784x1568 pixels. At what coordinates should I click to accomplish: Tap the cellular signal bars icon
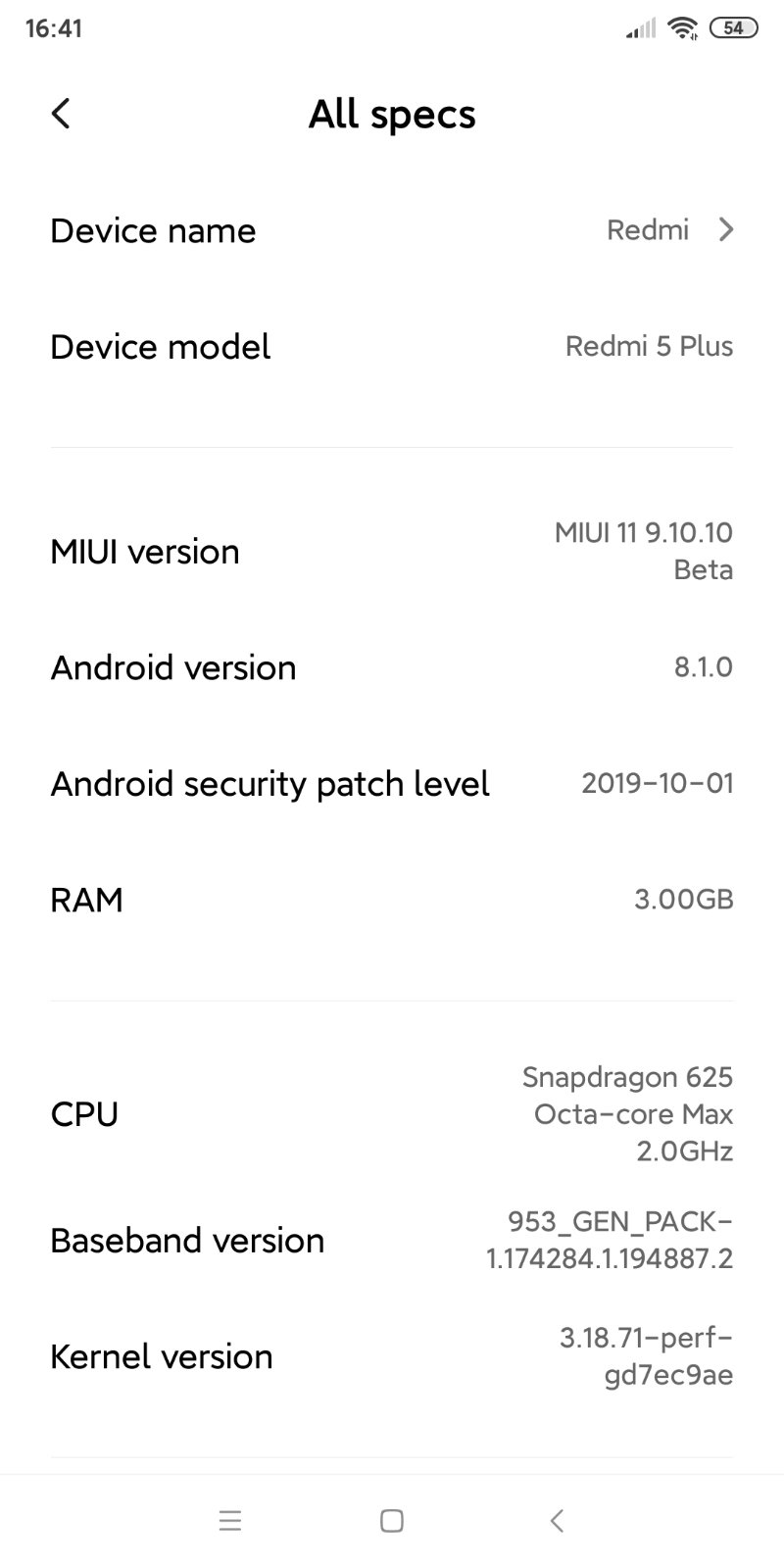pyautogui.click(x=641, y=29)
